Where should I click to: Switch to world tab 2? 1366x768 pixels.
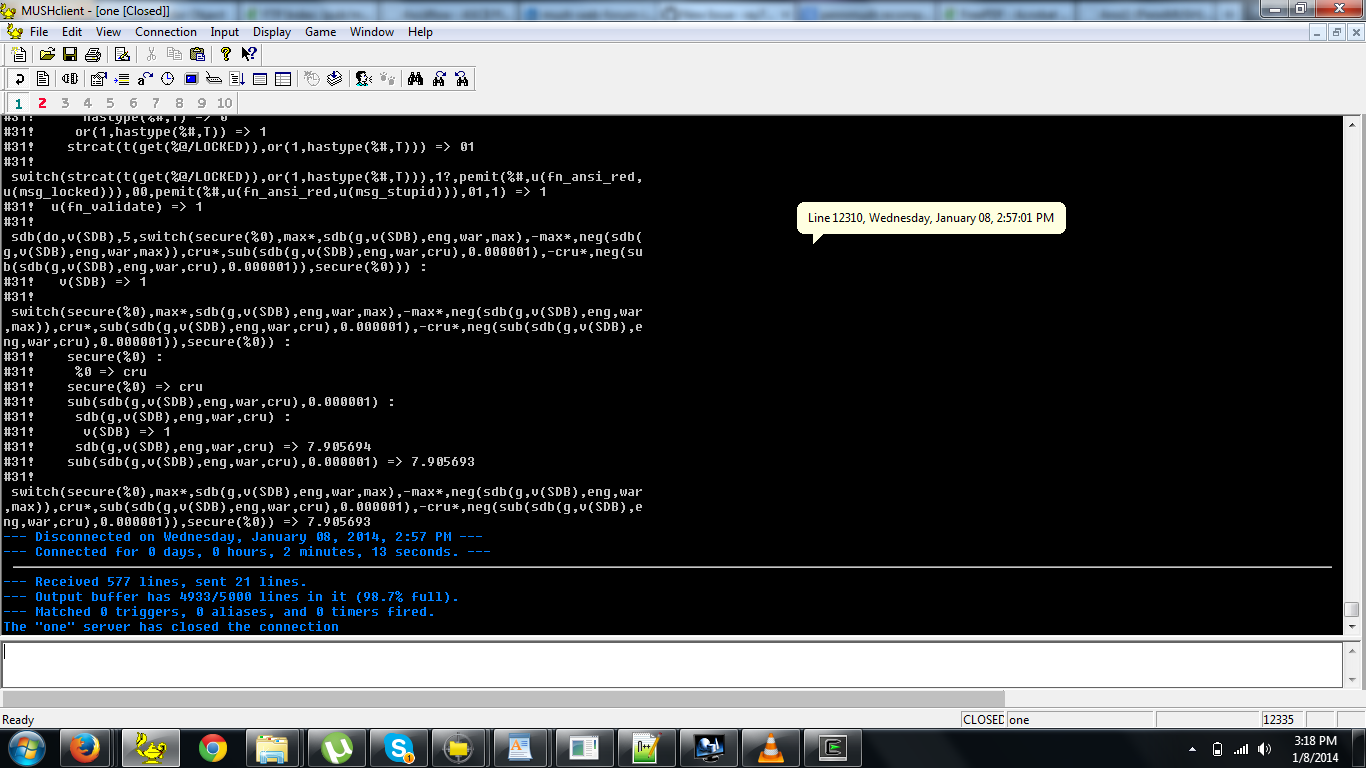click(x=42, y=103)
